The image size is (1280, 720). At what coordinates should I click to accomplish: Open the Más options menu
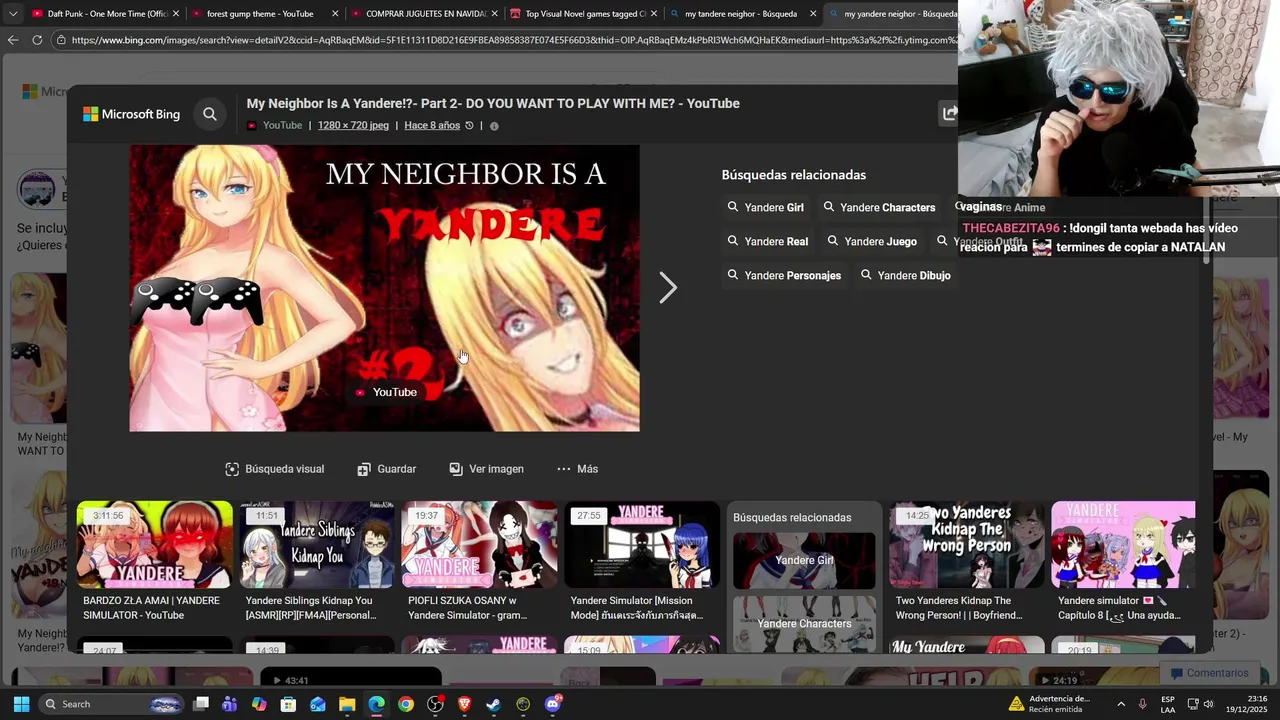[577, 469]
